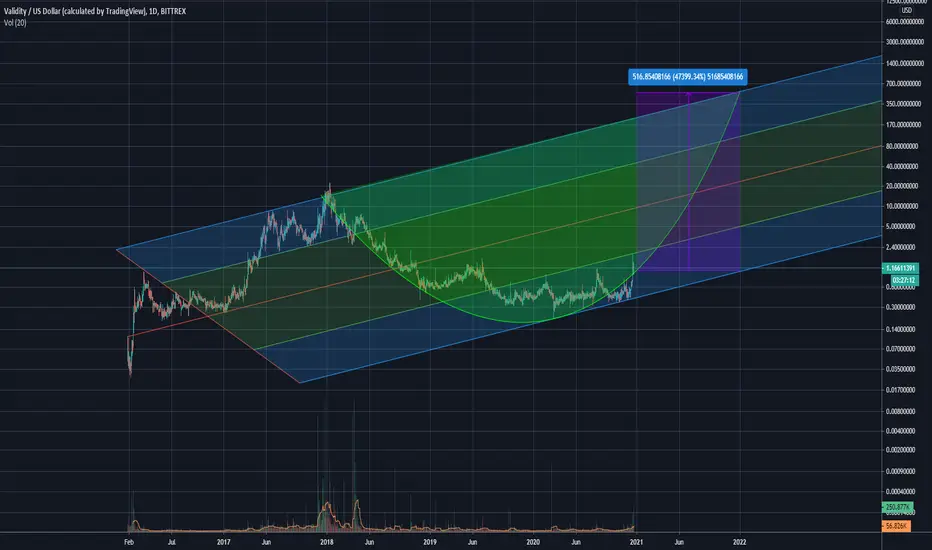The width and height of the screenshot is (932, 550).
Task: Click the 2022 label on time axis
Action: tap(740, 542)
